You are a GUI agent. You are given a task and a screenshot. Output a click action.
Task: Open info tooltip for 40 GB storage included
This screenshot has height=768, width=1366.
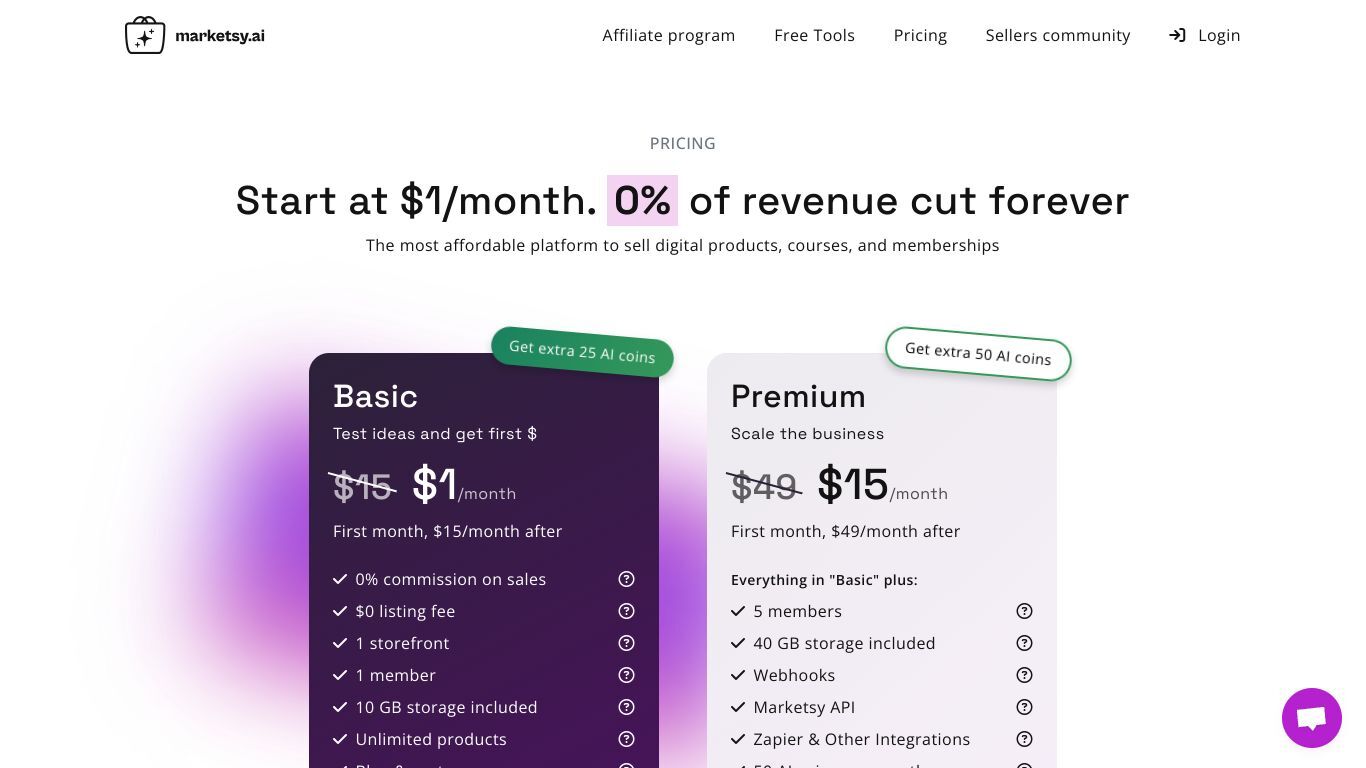point(1024,643)
